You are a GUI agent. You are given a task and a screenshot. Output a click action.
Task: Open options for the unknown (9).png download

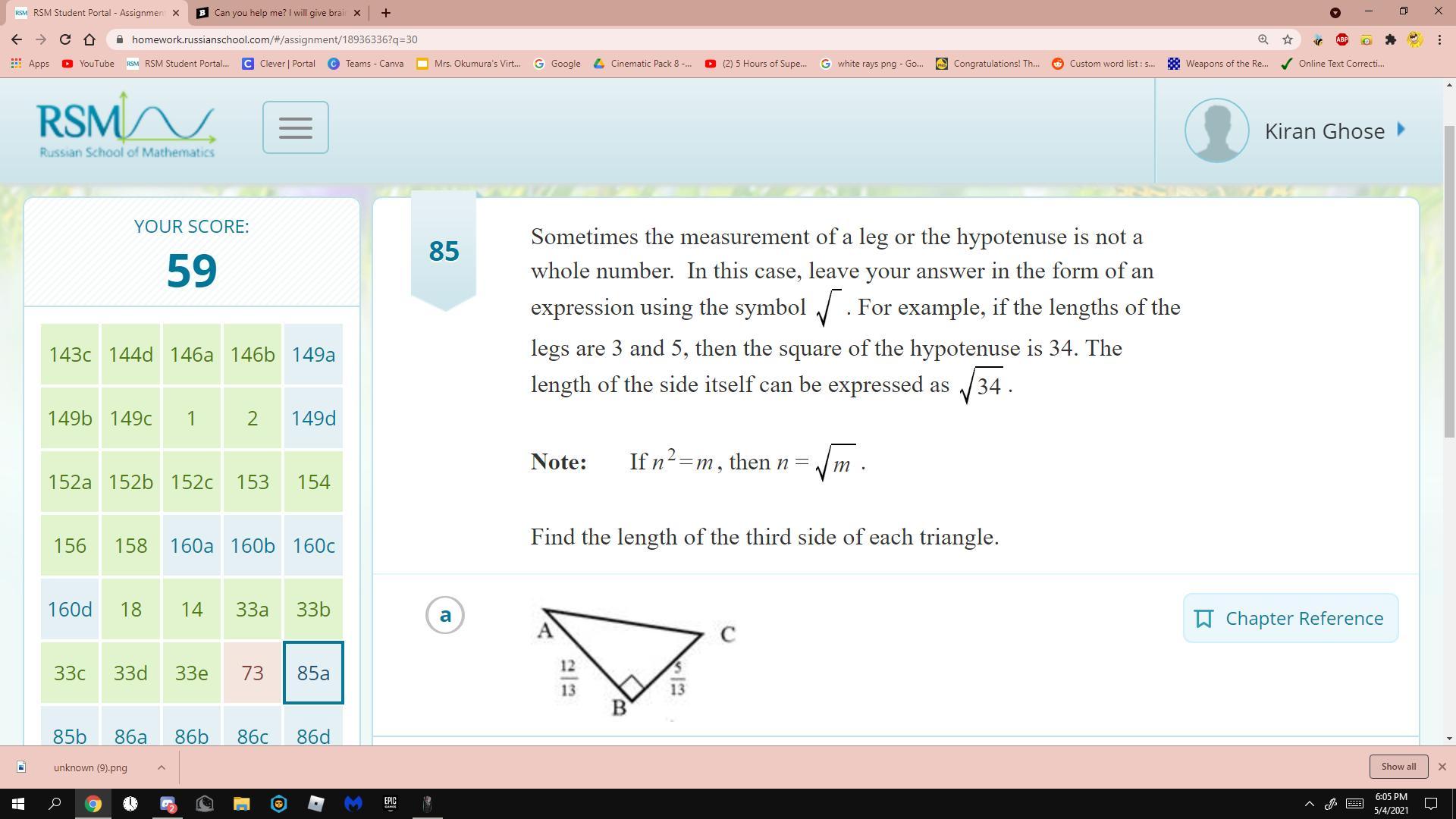pos(161,767)
